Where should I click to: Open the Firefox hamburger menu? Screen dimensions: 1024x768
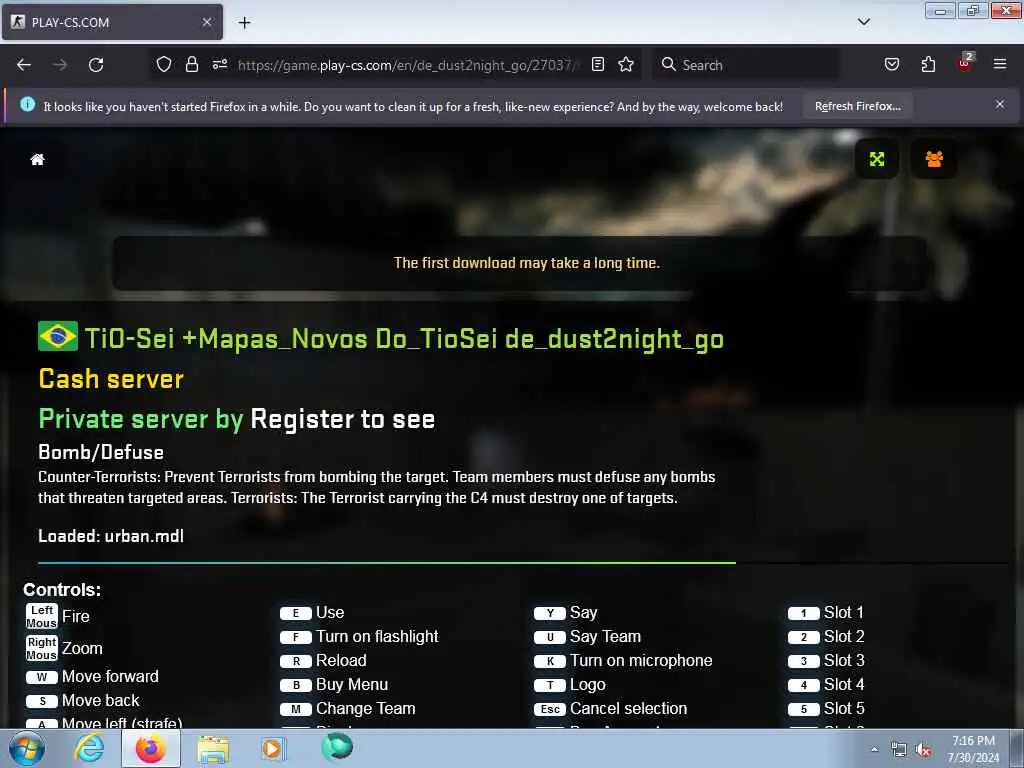coord(999,65)
